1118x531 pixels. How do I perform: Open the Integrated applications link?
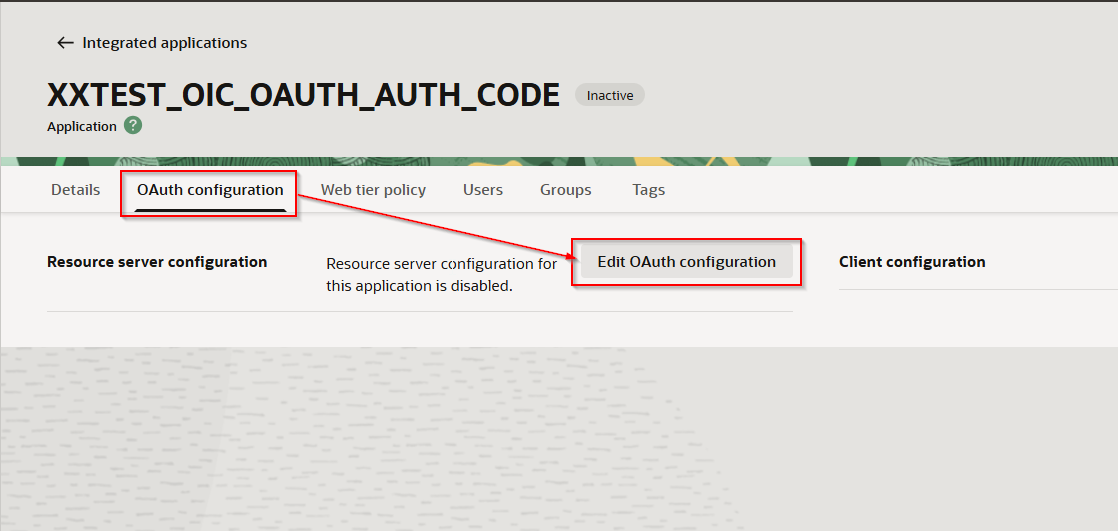coord(164,43)
